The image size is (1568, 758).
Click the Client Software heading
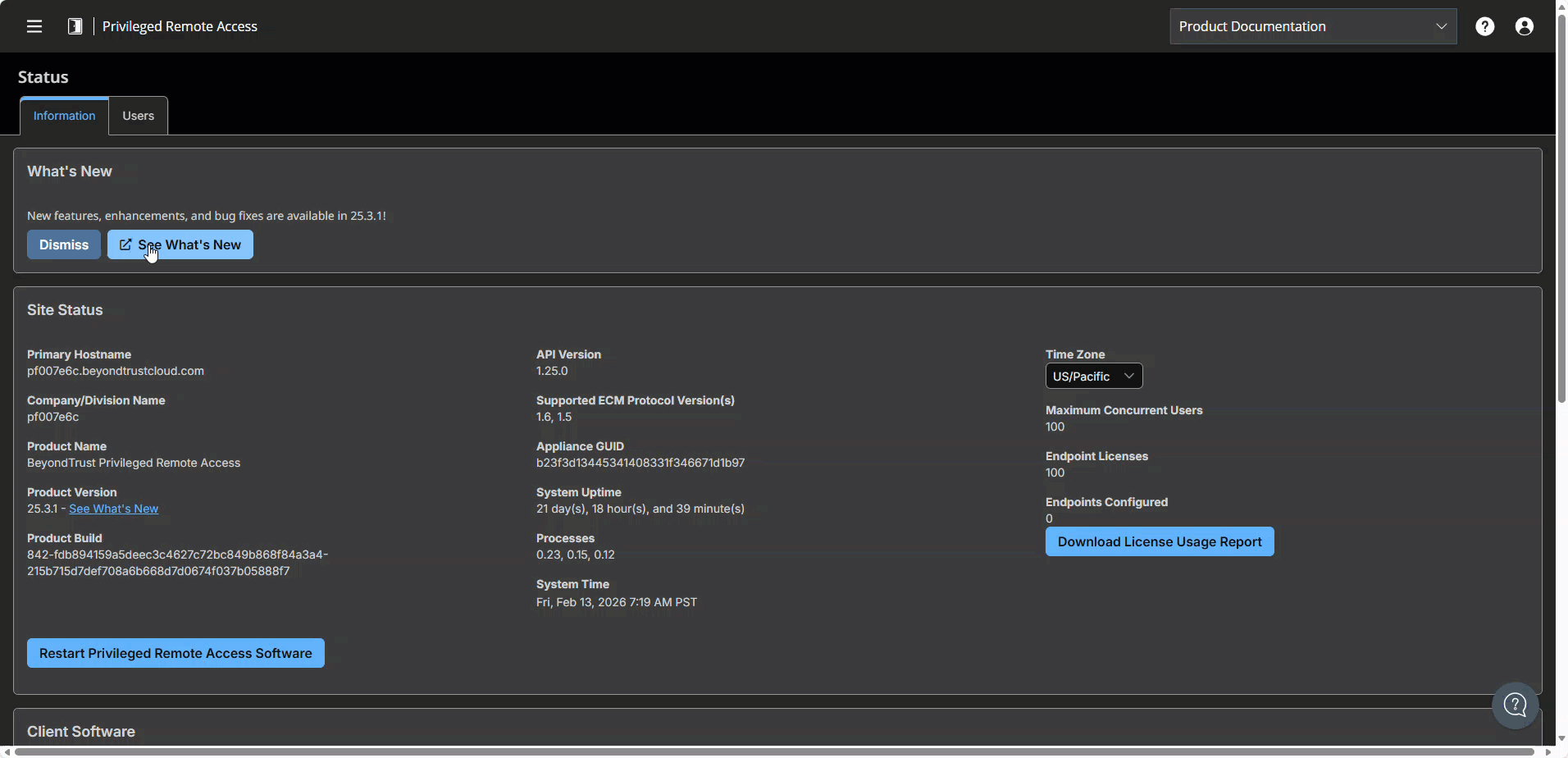81,732
